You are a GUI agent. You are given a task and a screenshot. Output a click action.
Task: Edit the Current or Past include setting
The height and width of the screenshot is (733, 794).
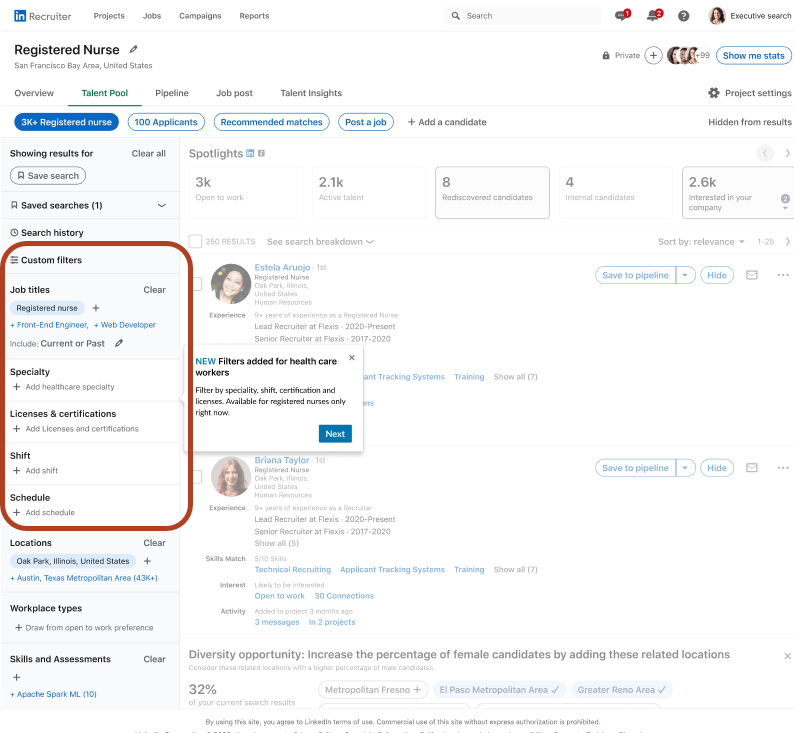click(119, 343)
